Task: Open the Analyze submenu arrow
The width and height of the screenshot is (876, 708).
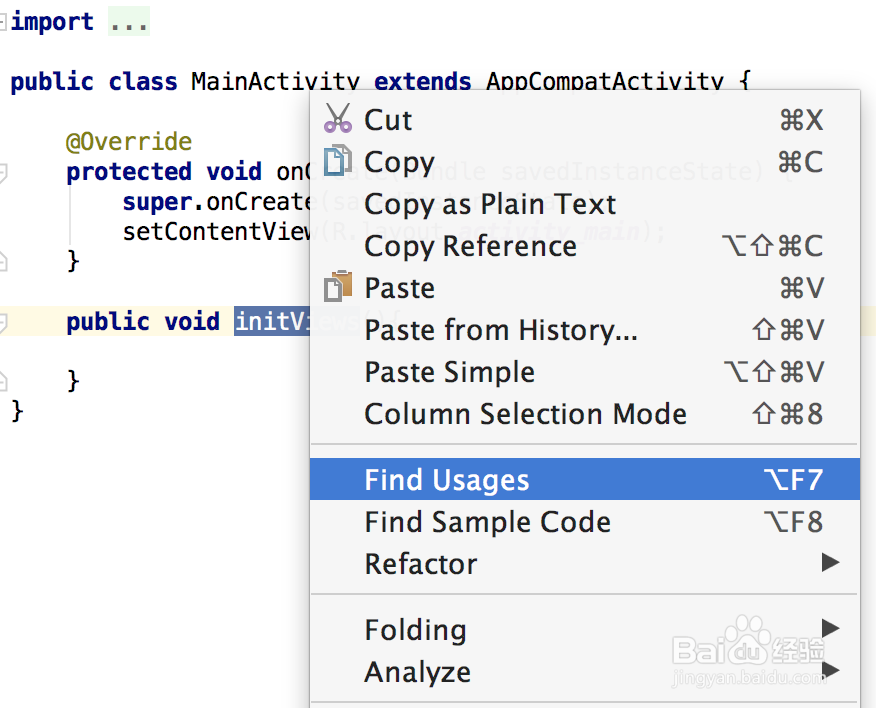Action: click(829, 670)
